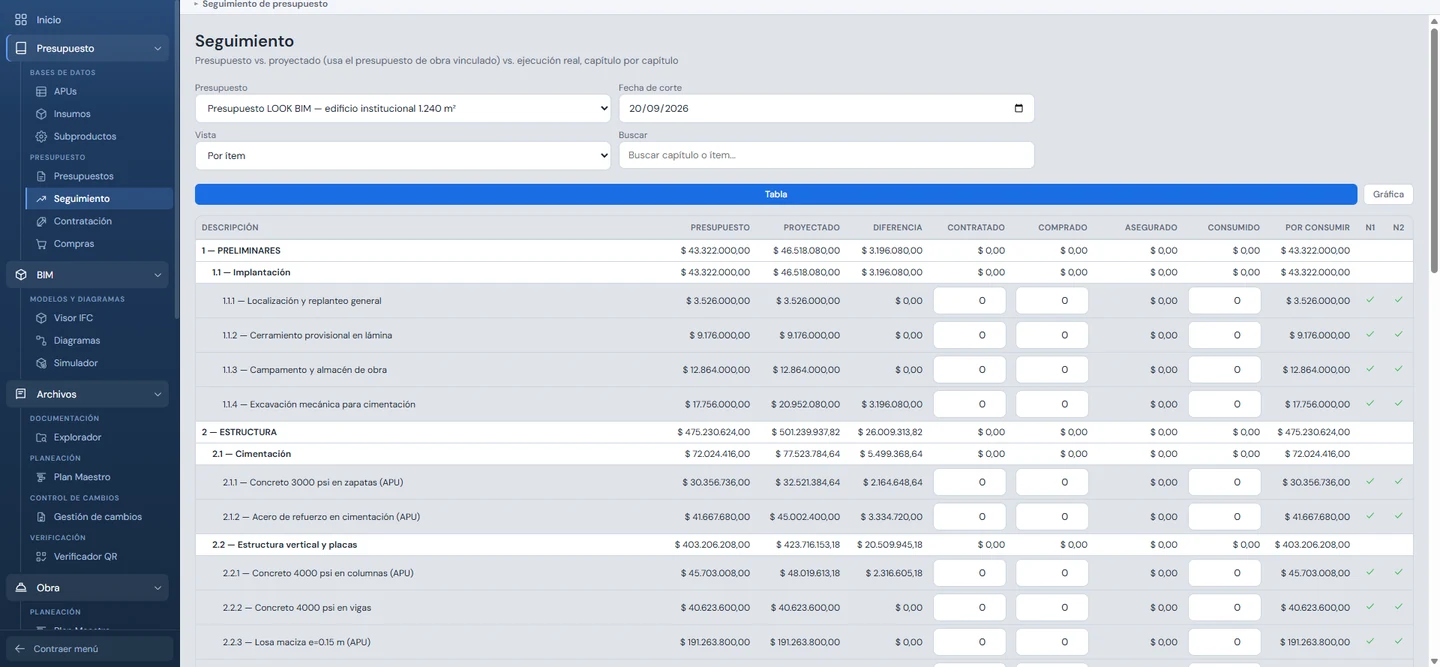Click the Gestión de cambios icon
This screenshot has width=1440, height=667.
tap(41, 517)
